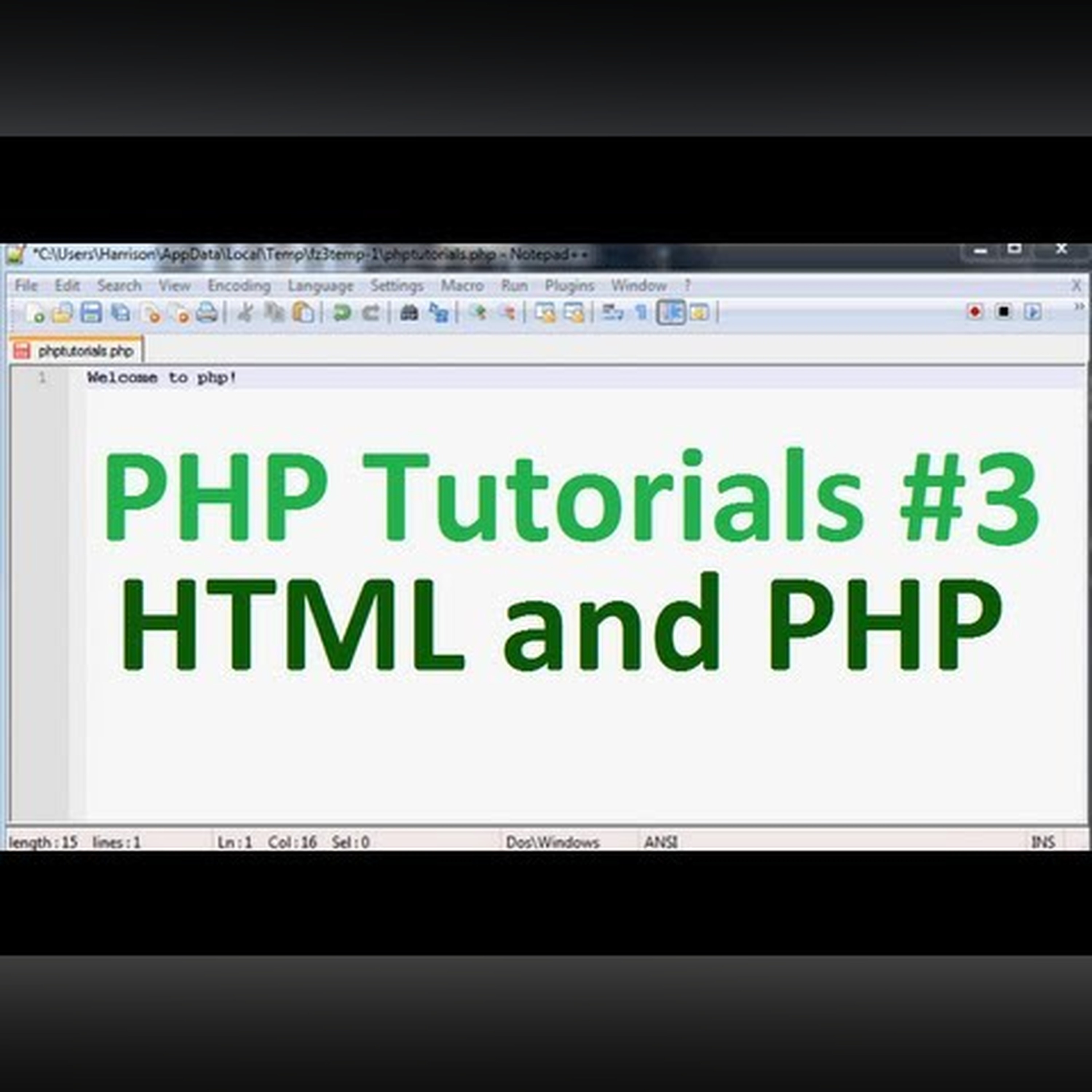Toggle synchronized vertical scrolling
This screenshot has height=1092, width=1092.
pyautogui.click(x=545, y=313)
